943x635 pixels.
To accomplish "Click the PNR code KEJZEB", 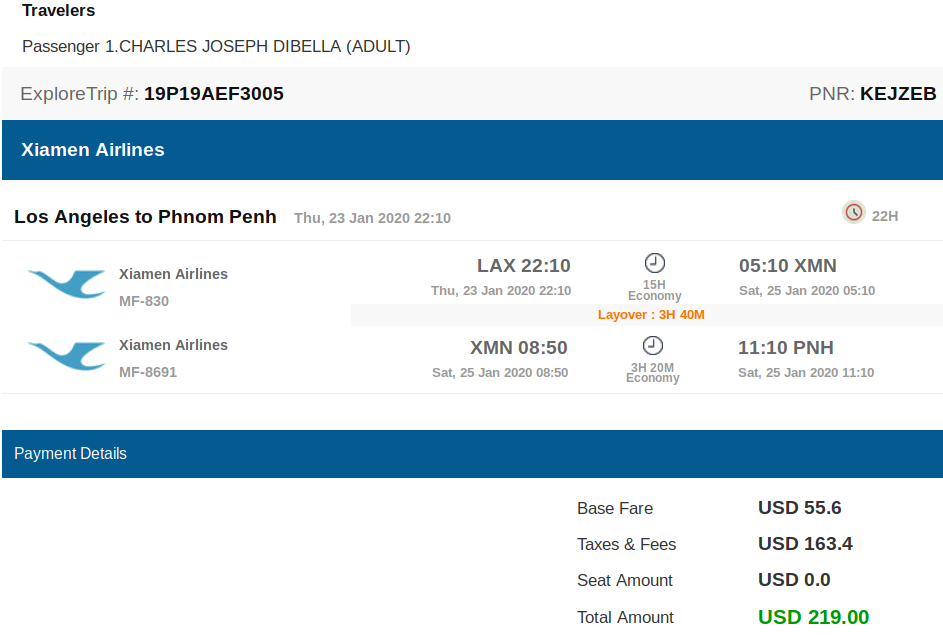I will 898,94.
